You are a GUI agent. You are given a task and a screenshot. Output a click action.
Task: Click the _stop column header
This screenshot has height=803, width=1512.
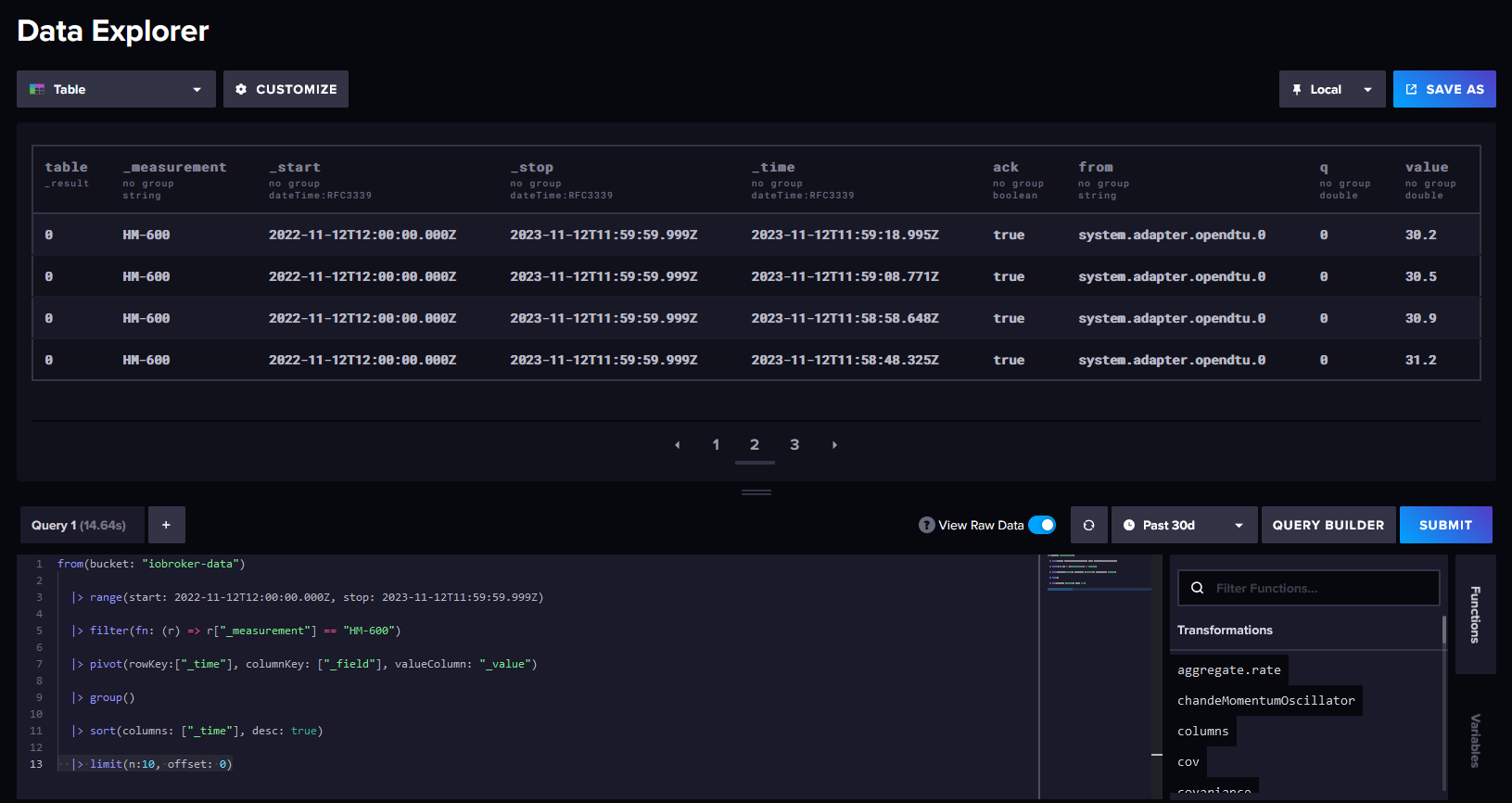(532, 167)
